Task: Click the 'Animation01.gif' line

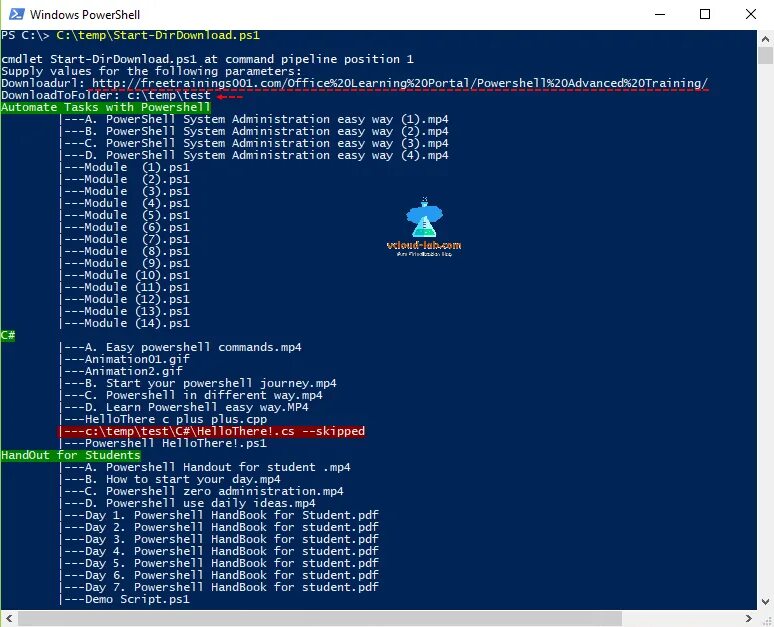Action: click(x=137, y=359)
